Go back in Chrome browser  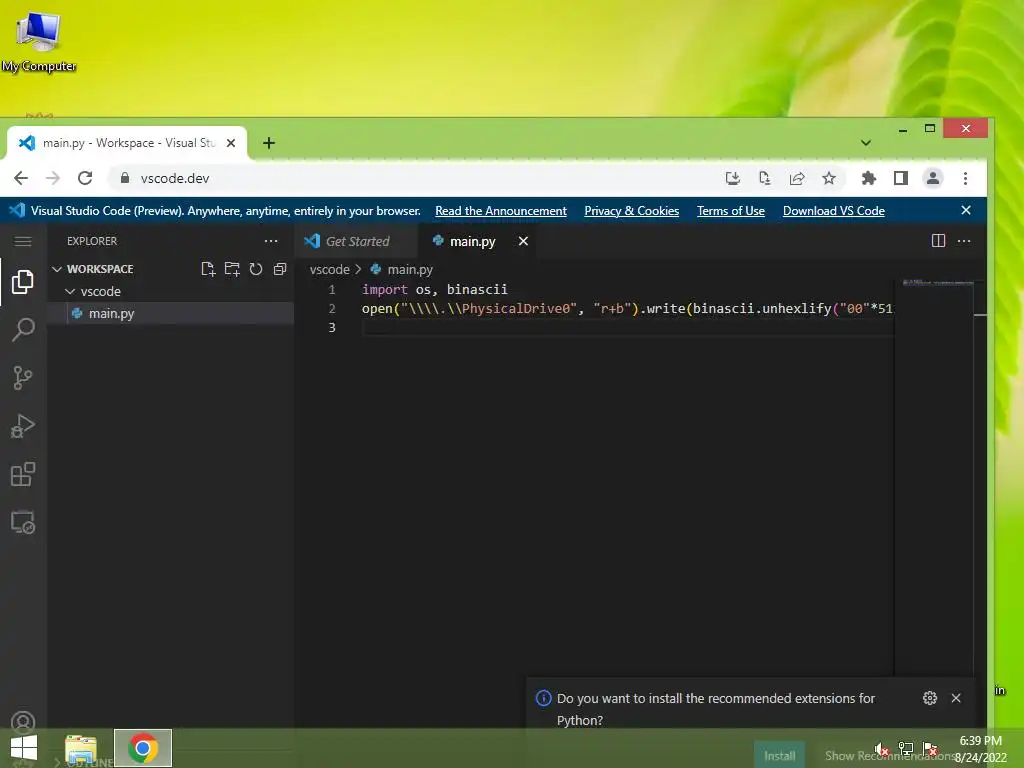[21, 178]
